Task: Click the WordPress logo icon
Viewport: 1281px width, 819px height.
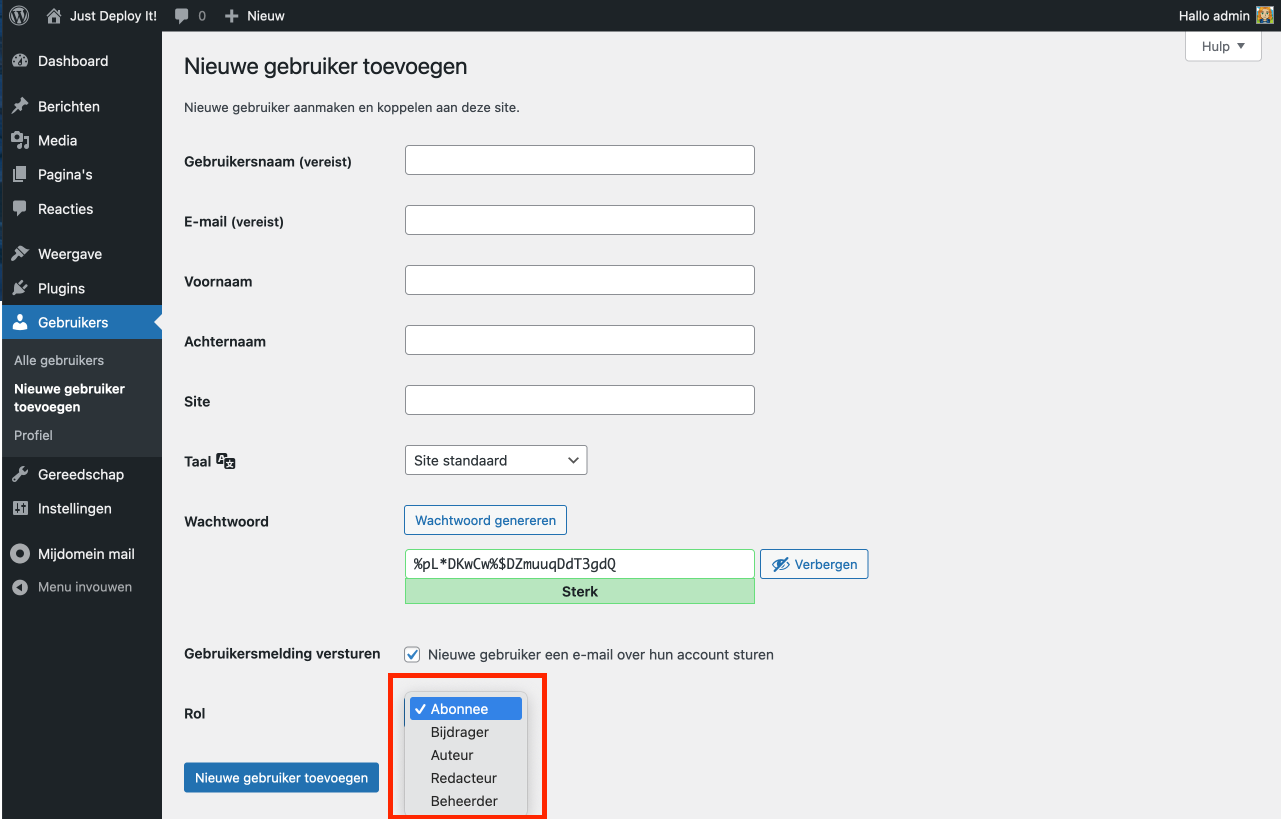Action: point(19,16)
